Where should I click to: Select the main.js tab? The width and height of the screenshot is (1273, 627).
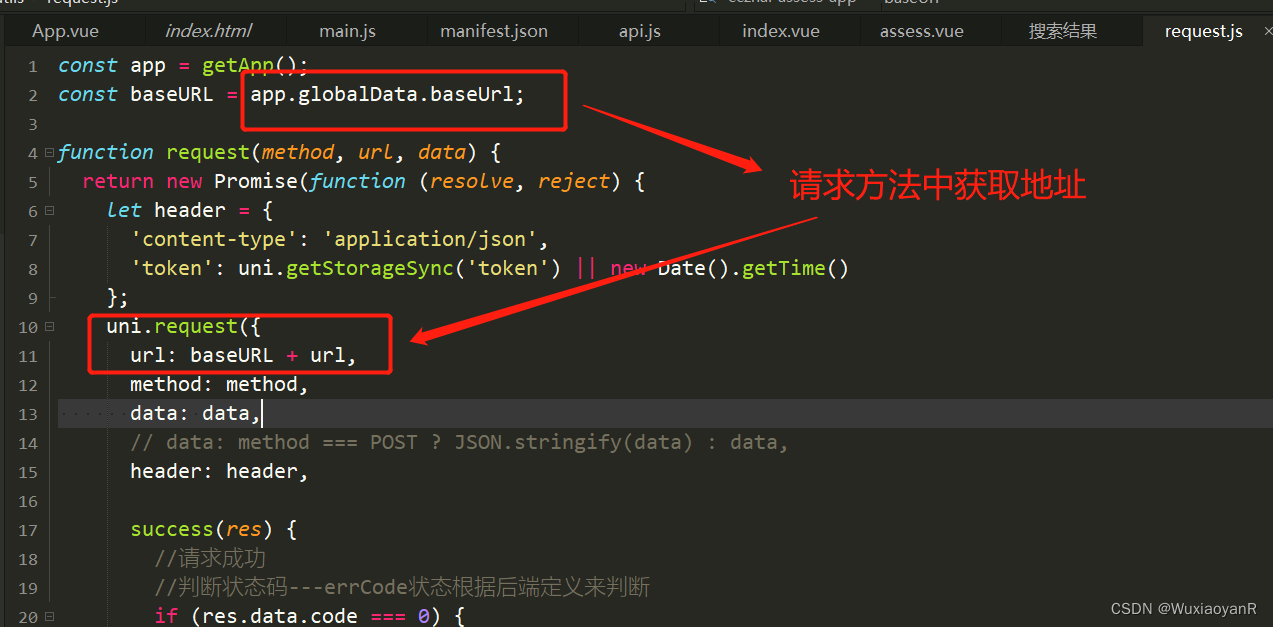pos(346,31)
